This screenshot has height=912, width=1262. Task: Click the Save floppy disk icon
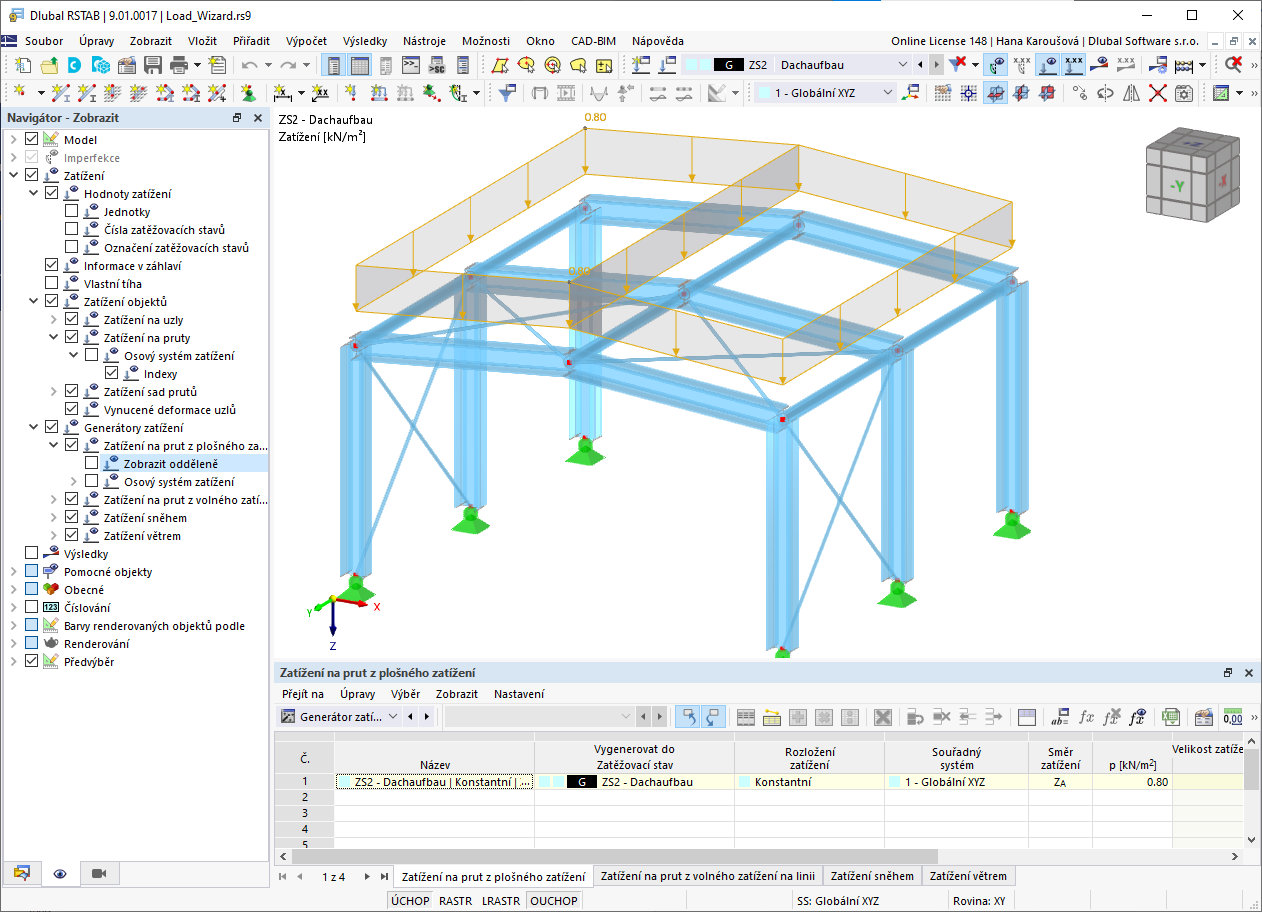pos(153,65)
